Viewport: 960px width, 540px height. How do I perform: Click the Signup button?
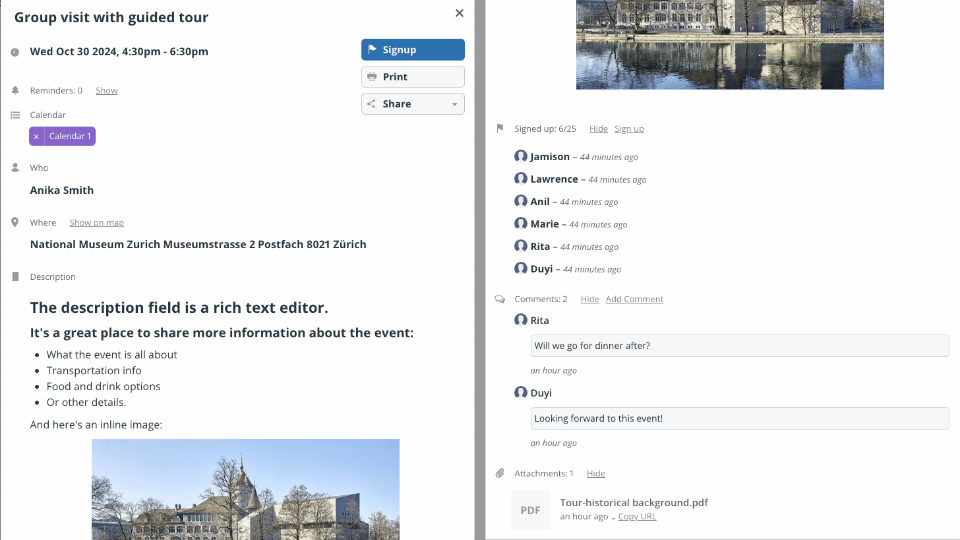[413, 50]
